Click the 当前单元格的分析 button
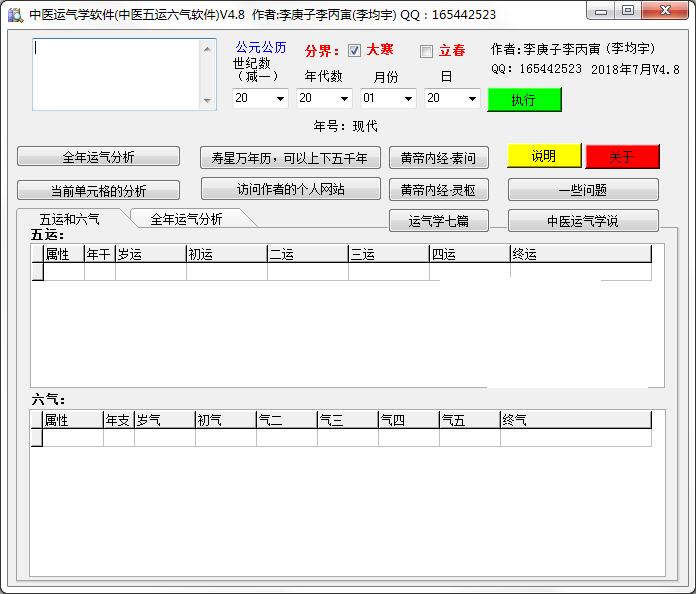 (x=98, y=191)
